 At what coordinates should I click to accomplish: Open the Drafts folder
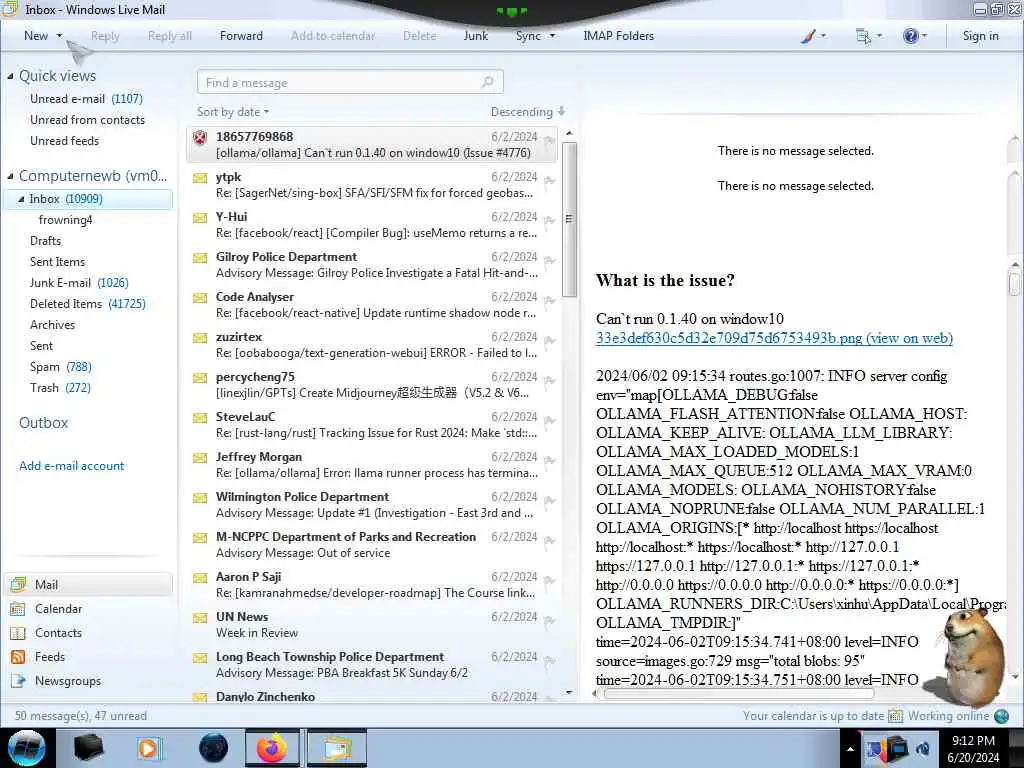point(45,241)
